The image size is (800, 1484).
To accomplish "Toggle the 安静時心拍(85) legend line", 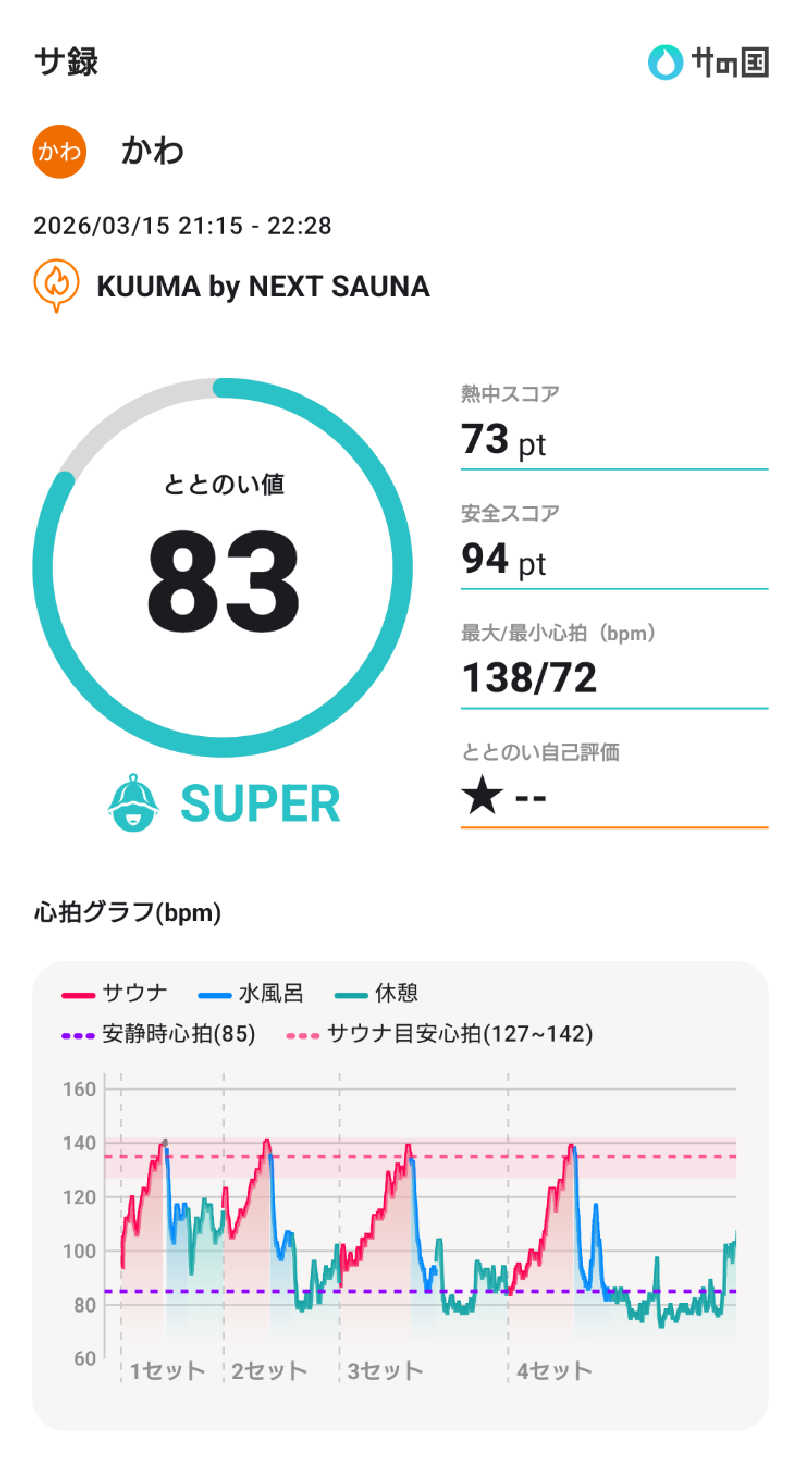I will [x=159, y=1034].
